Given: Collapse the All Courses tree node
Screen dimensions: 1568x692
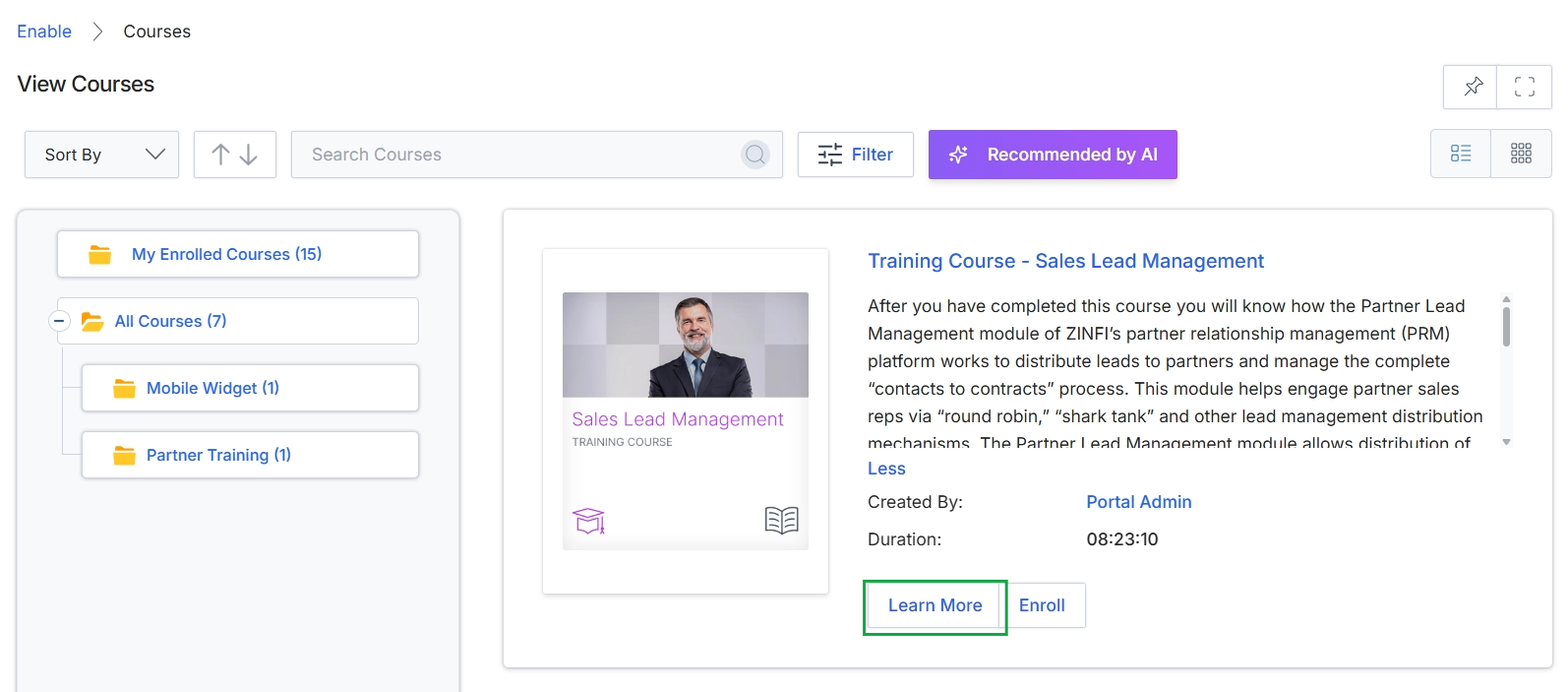Looking at the screenshot, I should (59, 321).
